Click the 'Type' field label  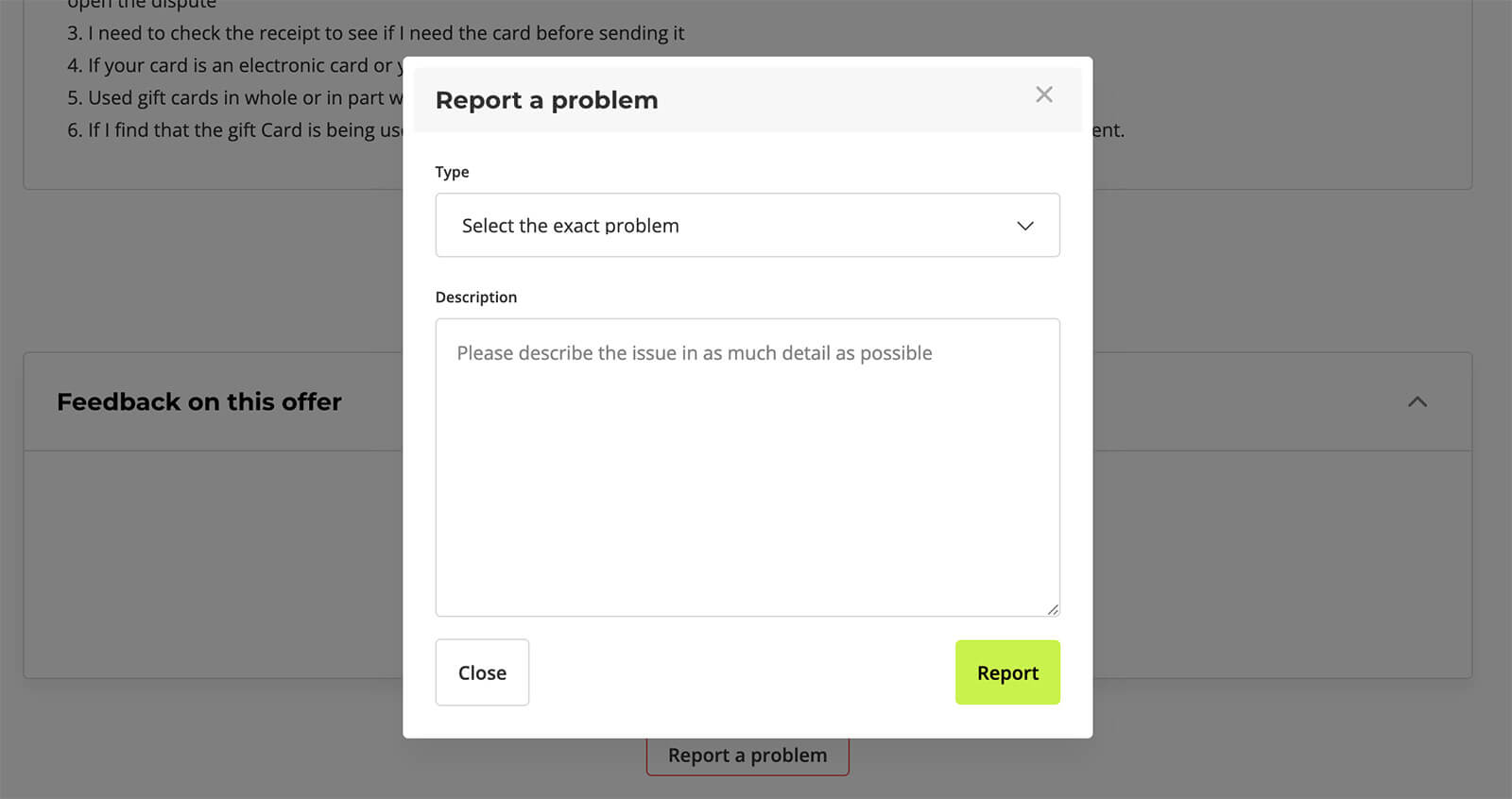click(x=452, y=172)
